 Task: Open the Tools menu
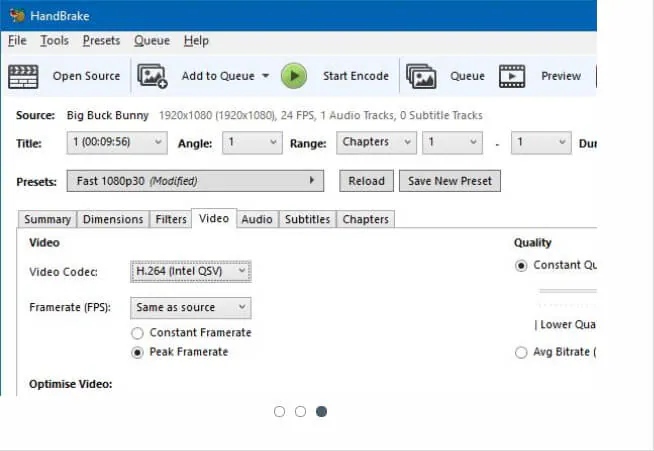click(x=54, y=40)
